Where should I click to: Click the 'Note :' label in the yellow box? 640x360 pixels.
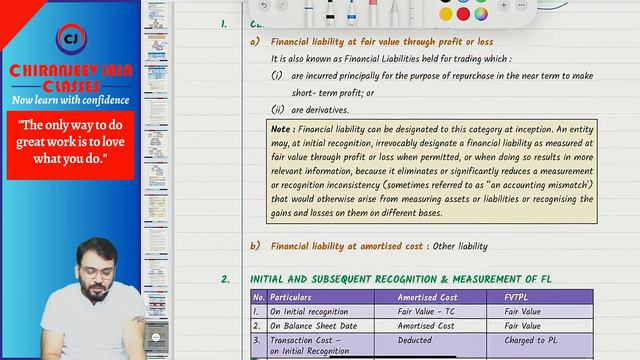click(283, 129)
